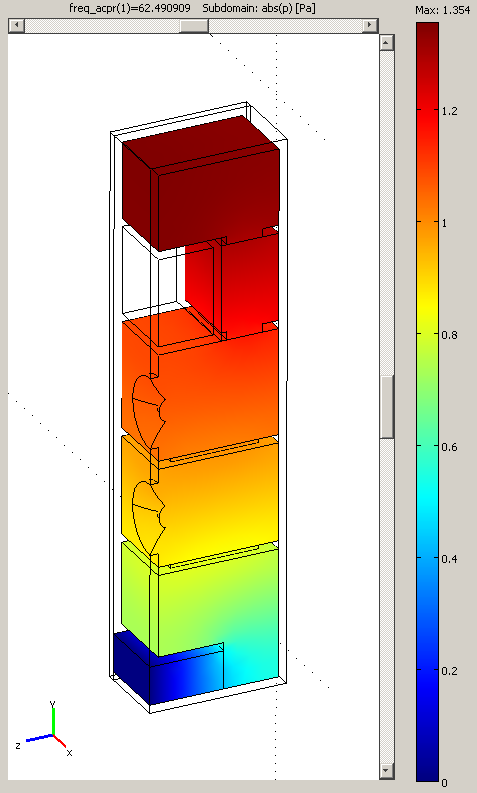The width and height of the screenshot is (477, 793).
Task: Click vertical scrollbar track above the thumb
Action: coord(386,212)
